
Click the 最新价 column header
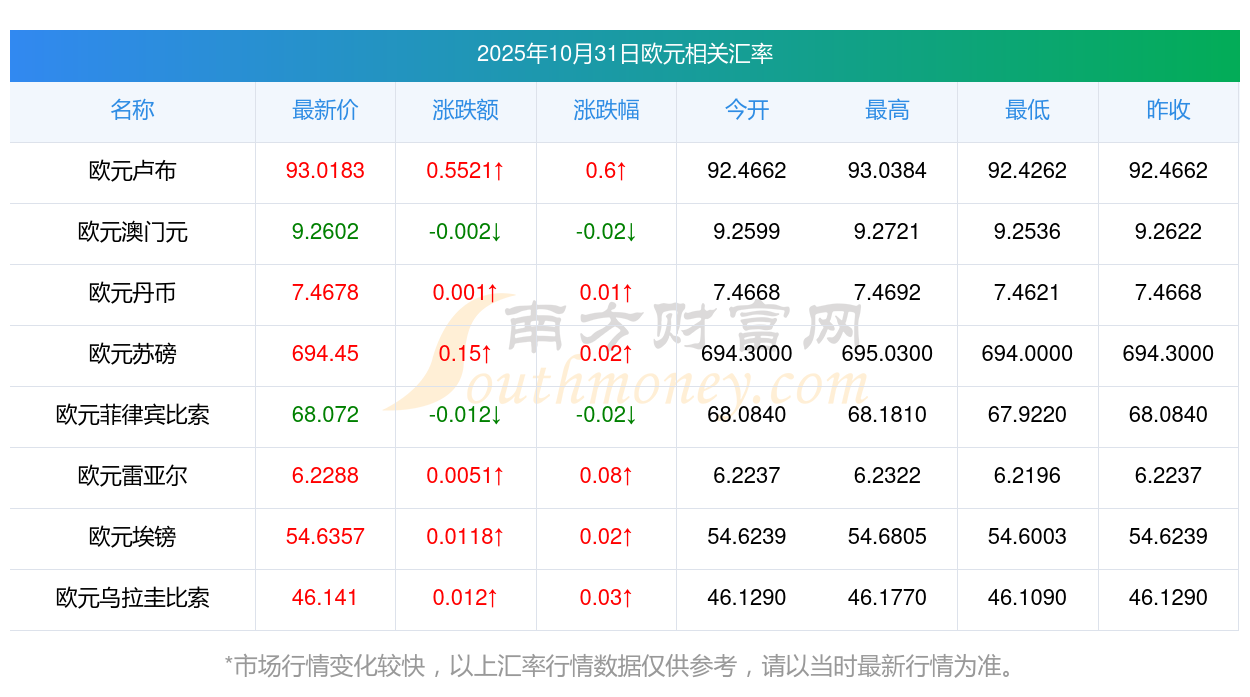(x=325, y=110)
